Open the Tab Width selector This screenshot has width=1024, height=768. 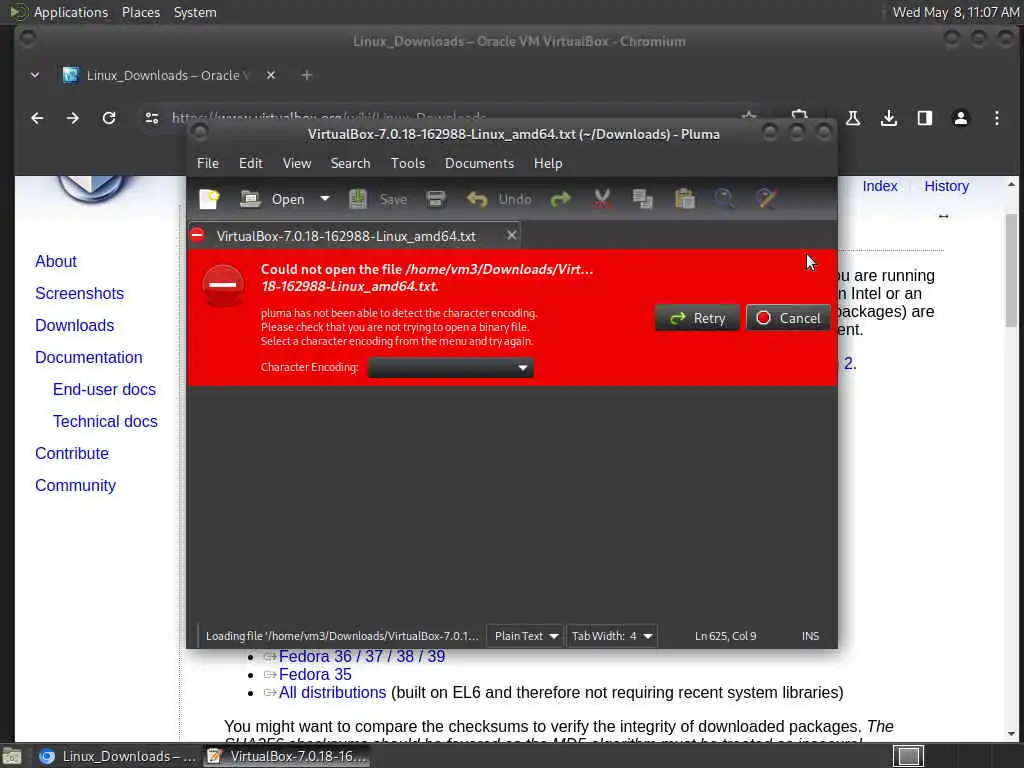tap(611, 635)
